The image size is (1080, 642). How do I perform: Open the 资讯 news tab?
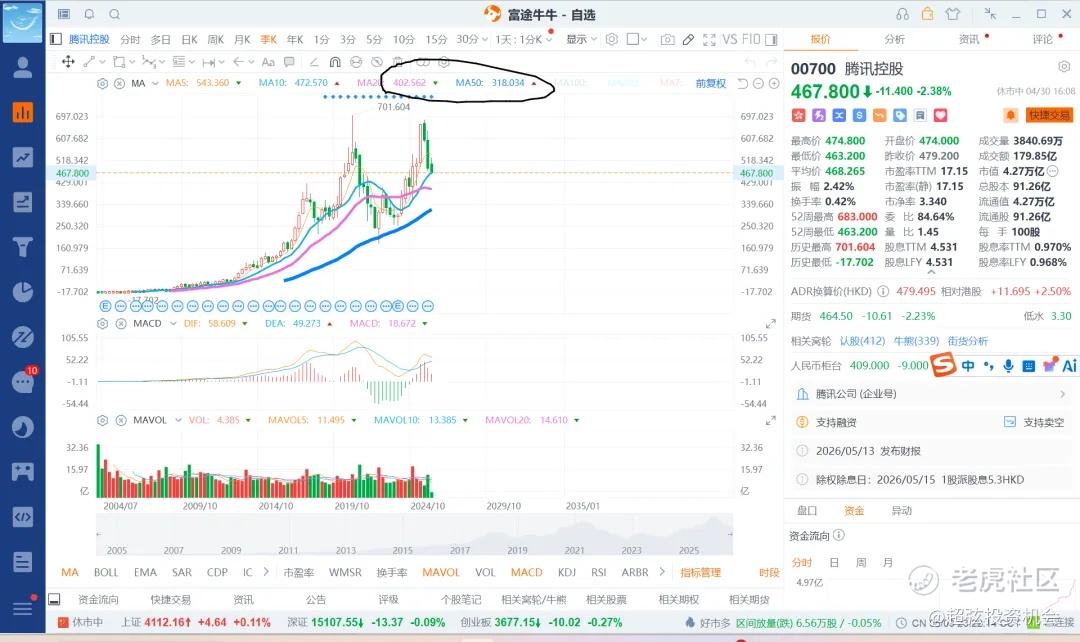click(x=969, y=39)
